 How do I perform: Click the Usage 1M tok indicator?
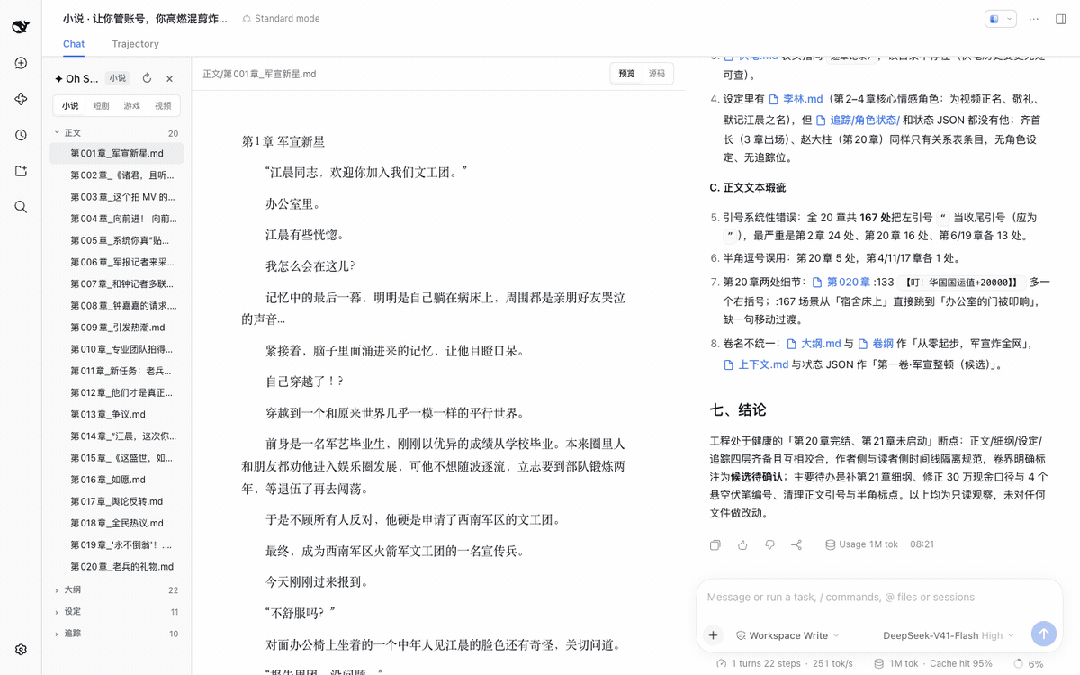tap(862, 544)
